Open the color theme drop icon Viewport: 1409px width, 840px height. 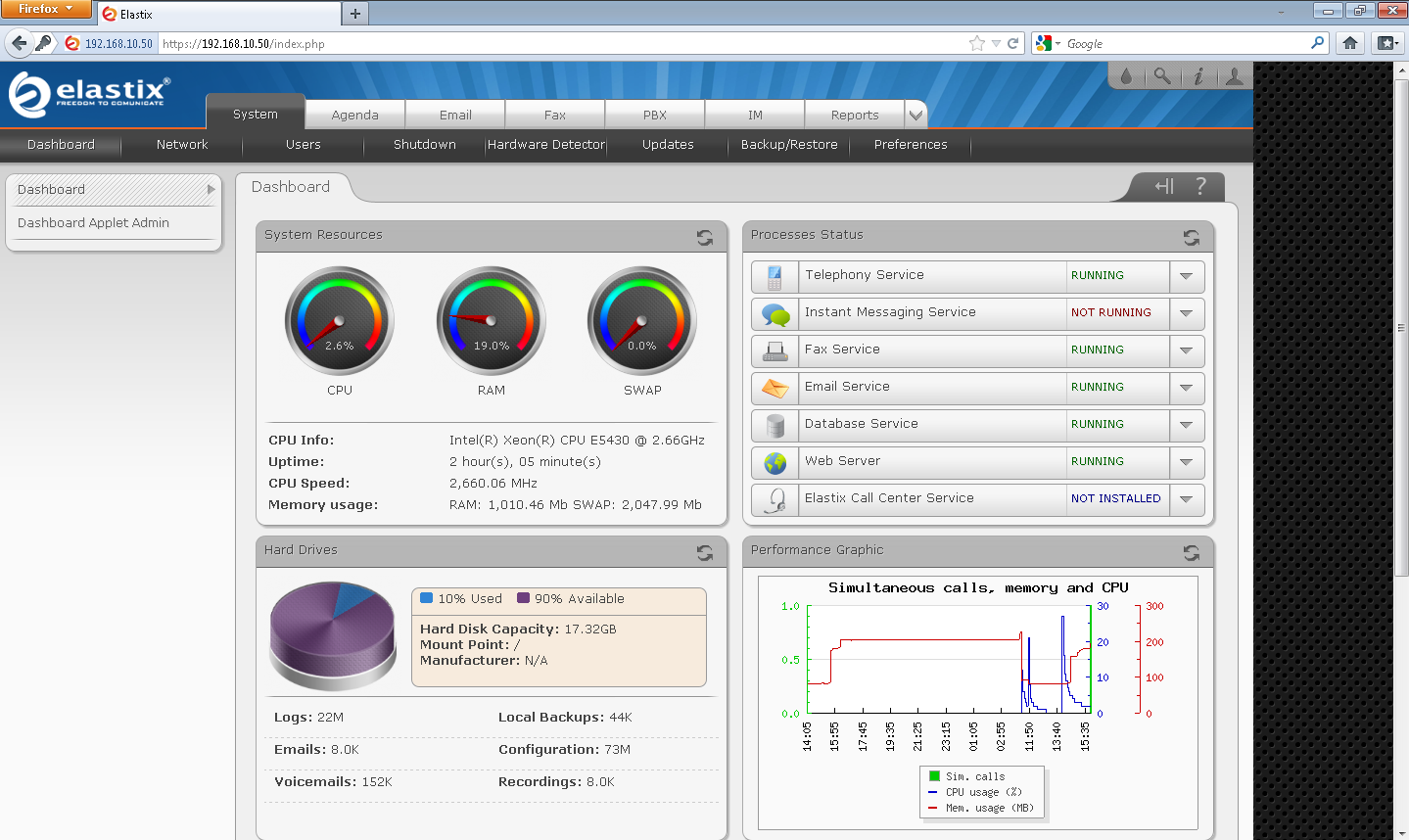click(1126, 75)
